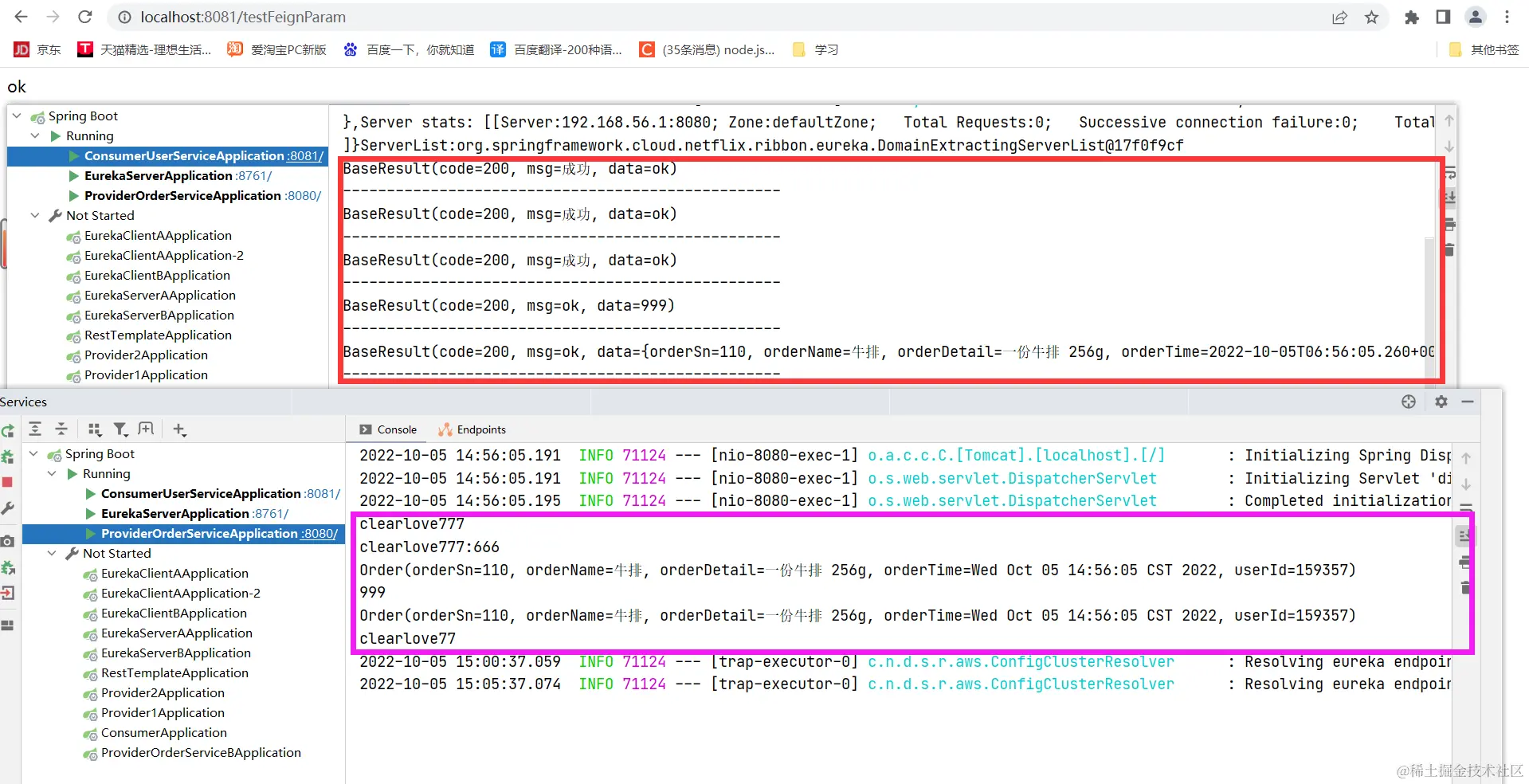This screenshot has width=1529, height=784.
Task: Click Rerun icon in Services left toolbar
Action: [7, 430]
